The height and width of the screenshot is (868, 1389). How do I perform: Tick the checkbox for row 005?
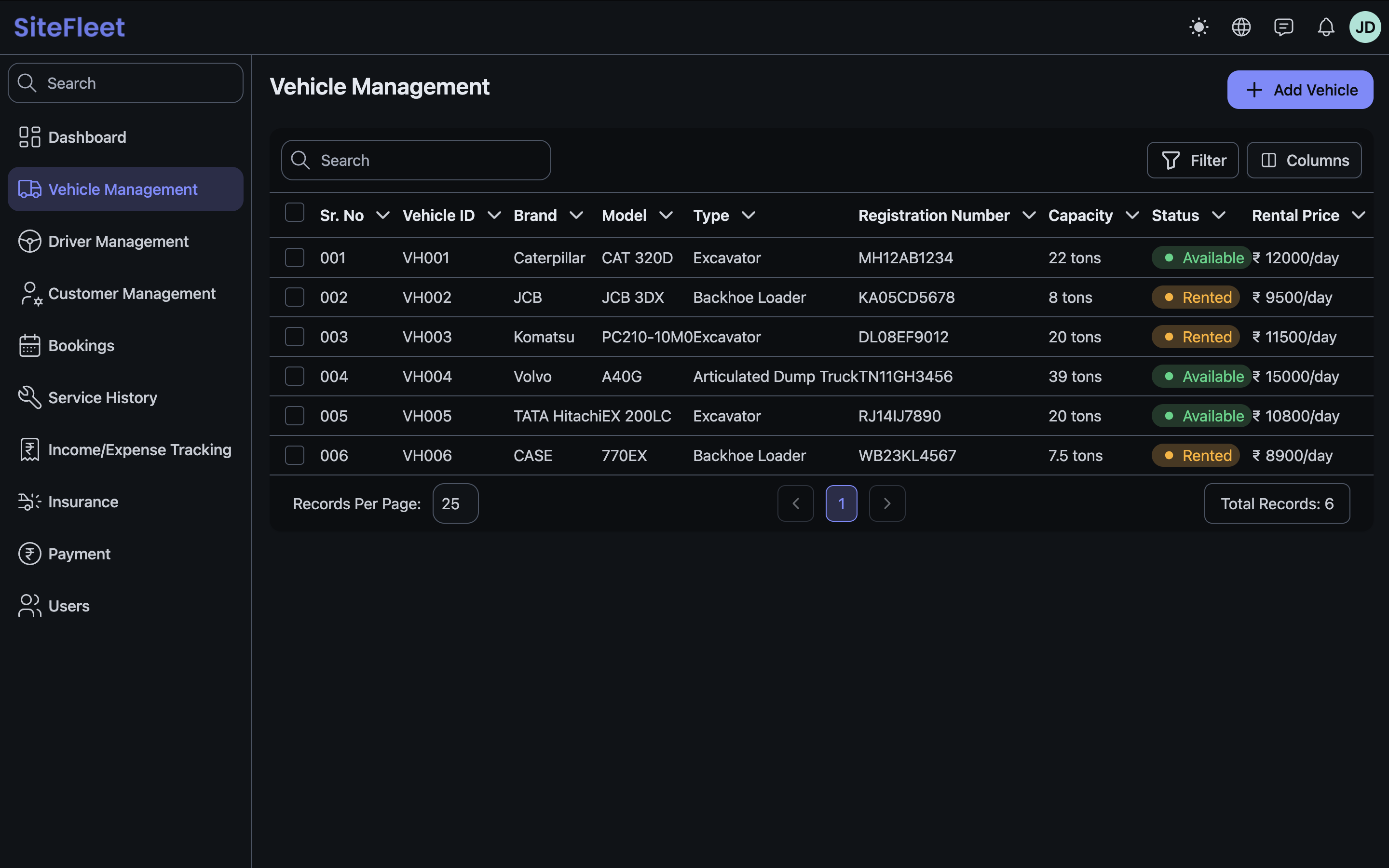point(295,416)
